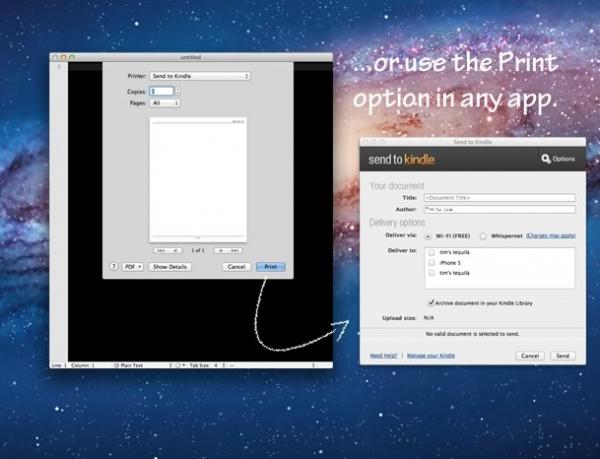Select Wi-Fi (FREE) delivery option
This screenshot has width=600, height=459.
(x=428, y=236)
